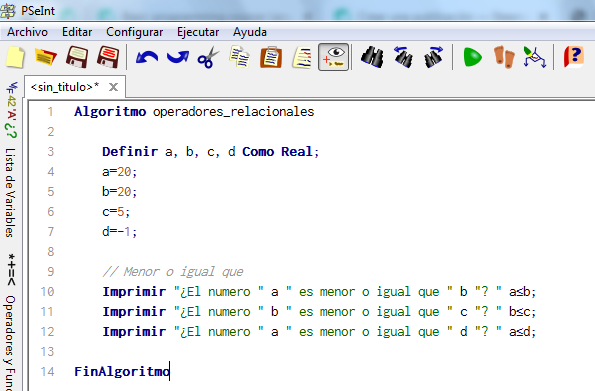595x391 pixels.
Task: Click Imprimir on line 11
Action: [134, 312]
